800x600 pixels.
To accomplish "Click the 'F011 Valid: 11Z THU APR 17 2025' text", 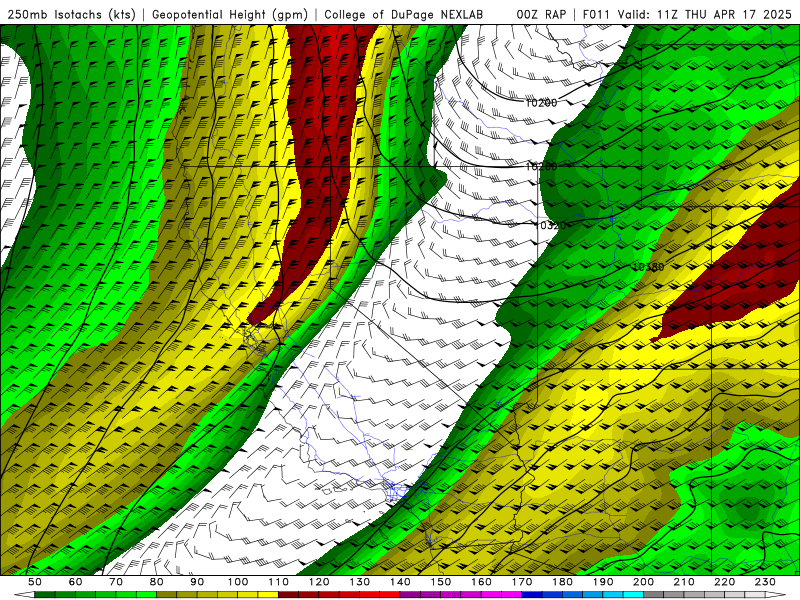I will click(687, 14).
